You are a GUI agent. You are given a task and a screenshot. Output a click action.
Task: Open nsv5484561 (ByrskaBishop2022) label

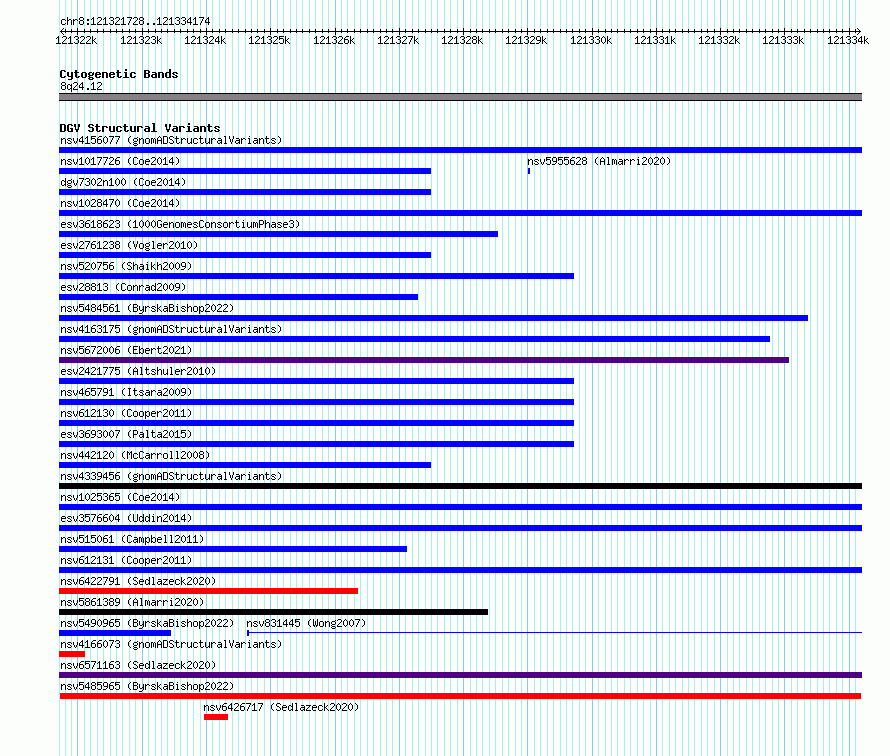(x=147, y=308)
